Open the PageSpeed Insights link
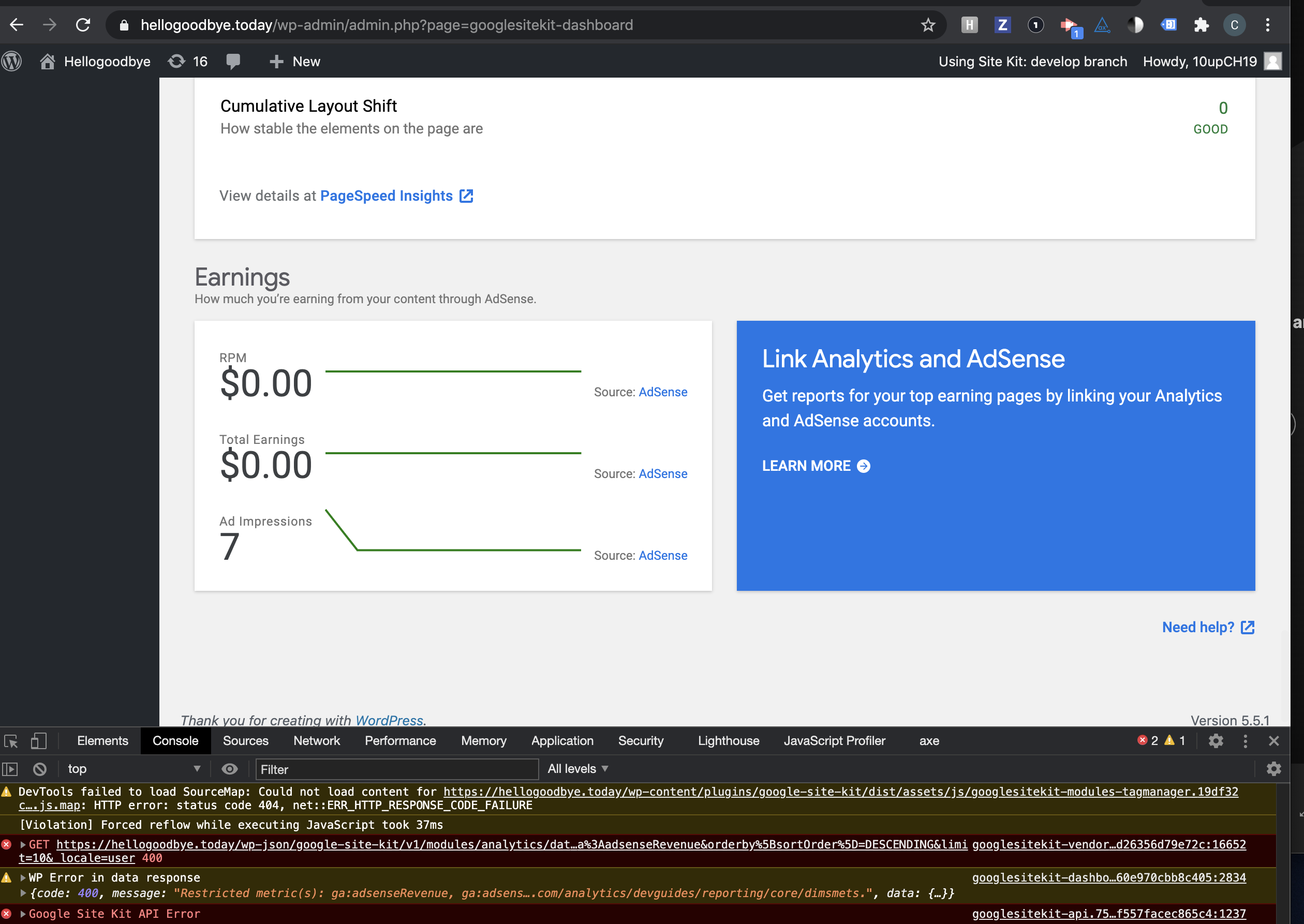This screenshot has width=1304, height=924. tap(396, 196)
